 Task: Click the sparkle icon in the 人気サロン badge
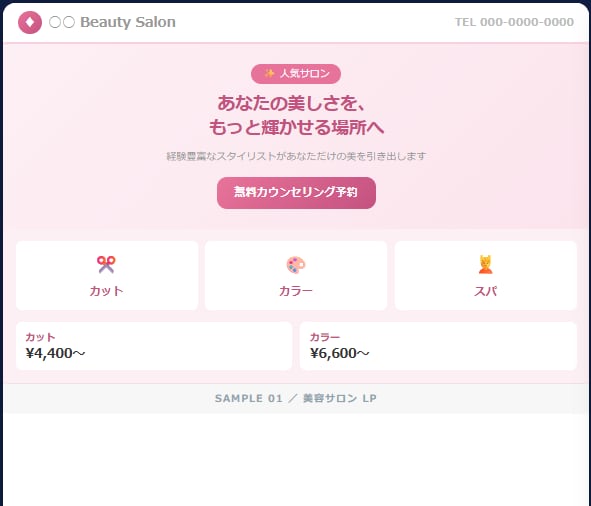click(x=269, y=73)
